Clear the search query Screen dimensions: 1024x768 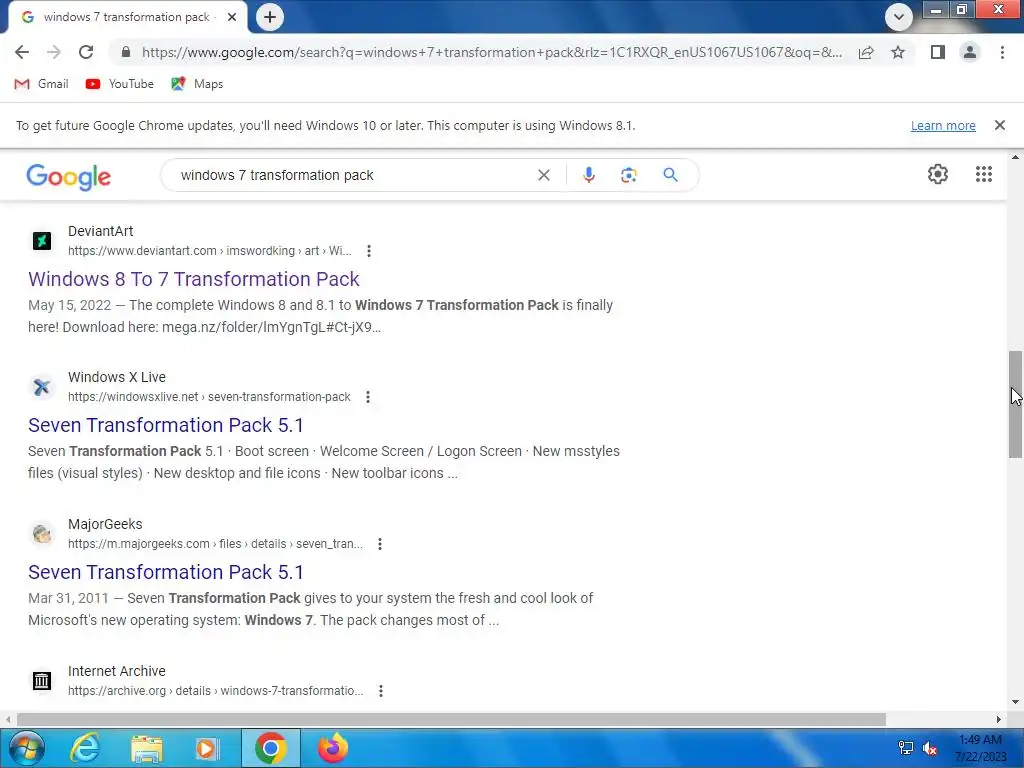click(543, 175)
